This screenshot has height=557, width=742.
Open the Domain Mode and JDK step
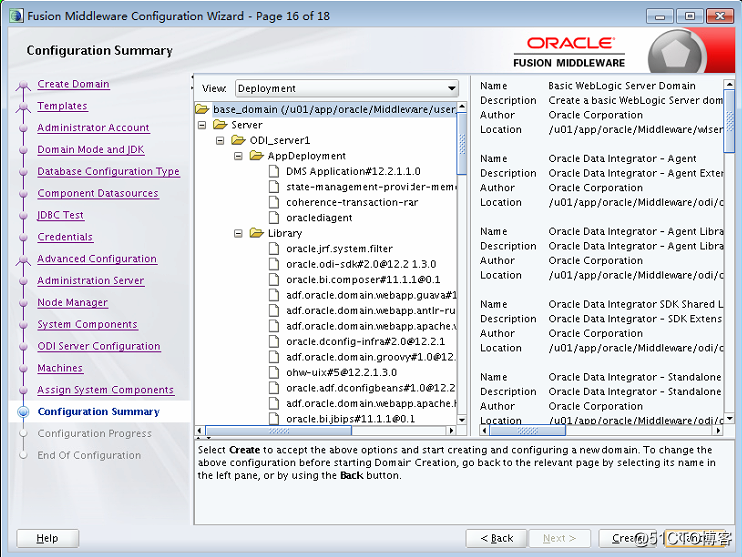(x=91, y=149)
